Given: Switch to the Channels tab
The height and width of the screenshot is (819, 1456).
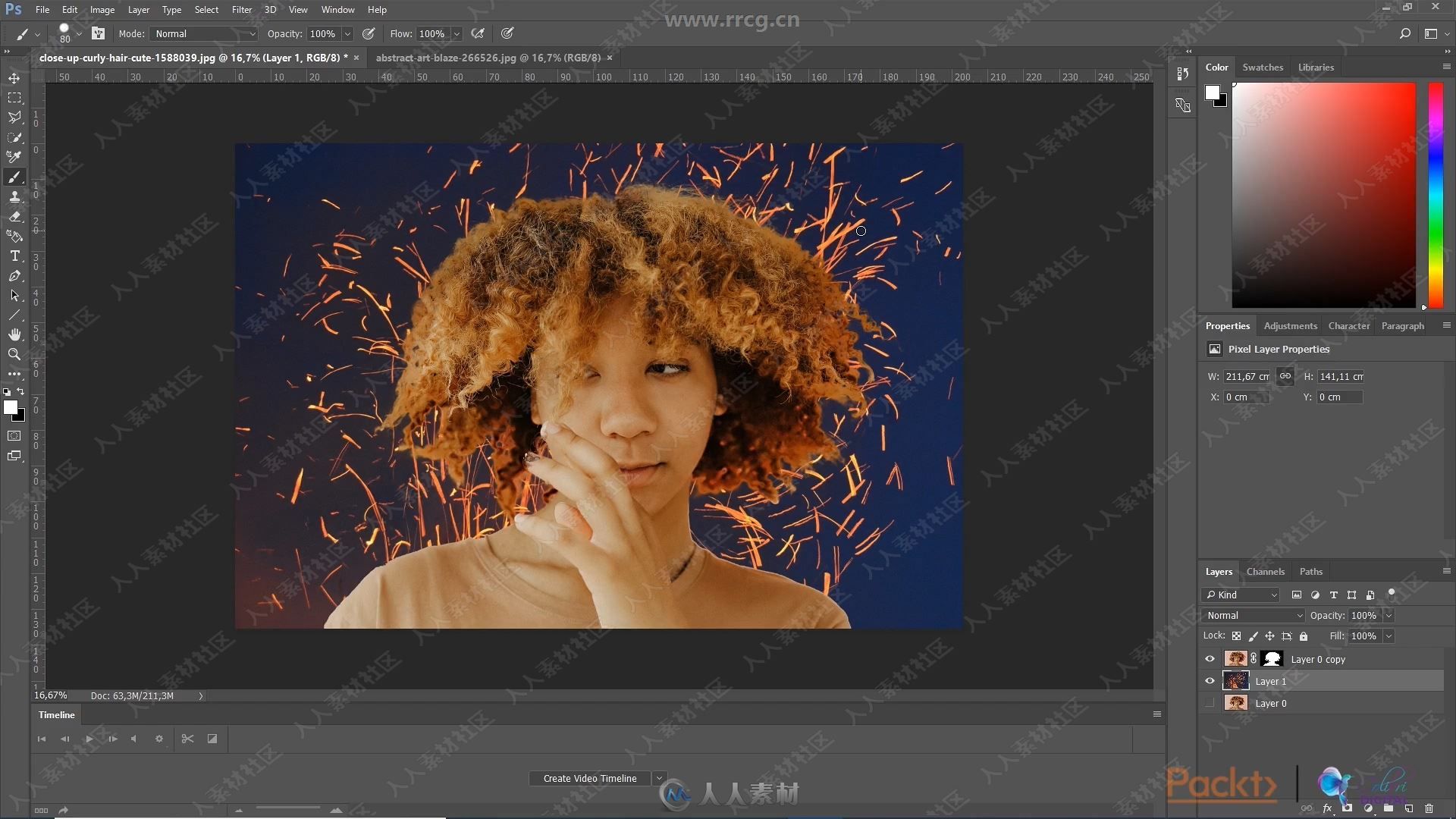Looking at the screenshot, I should pyautogui.click(x=1265, y=571).
